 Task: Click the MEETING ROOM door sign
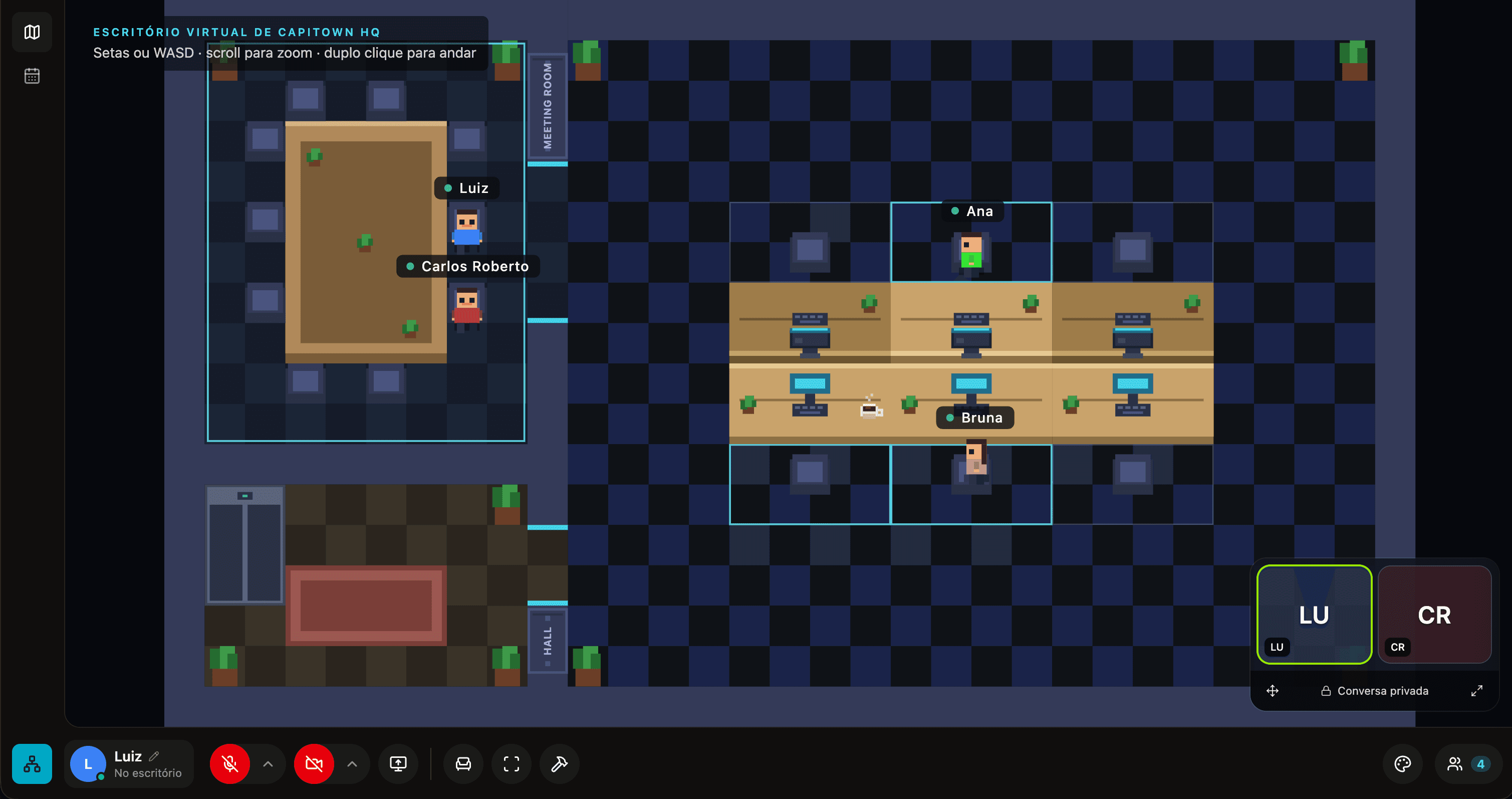pyautogui.click(x=547, y=106)
